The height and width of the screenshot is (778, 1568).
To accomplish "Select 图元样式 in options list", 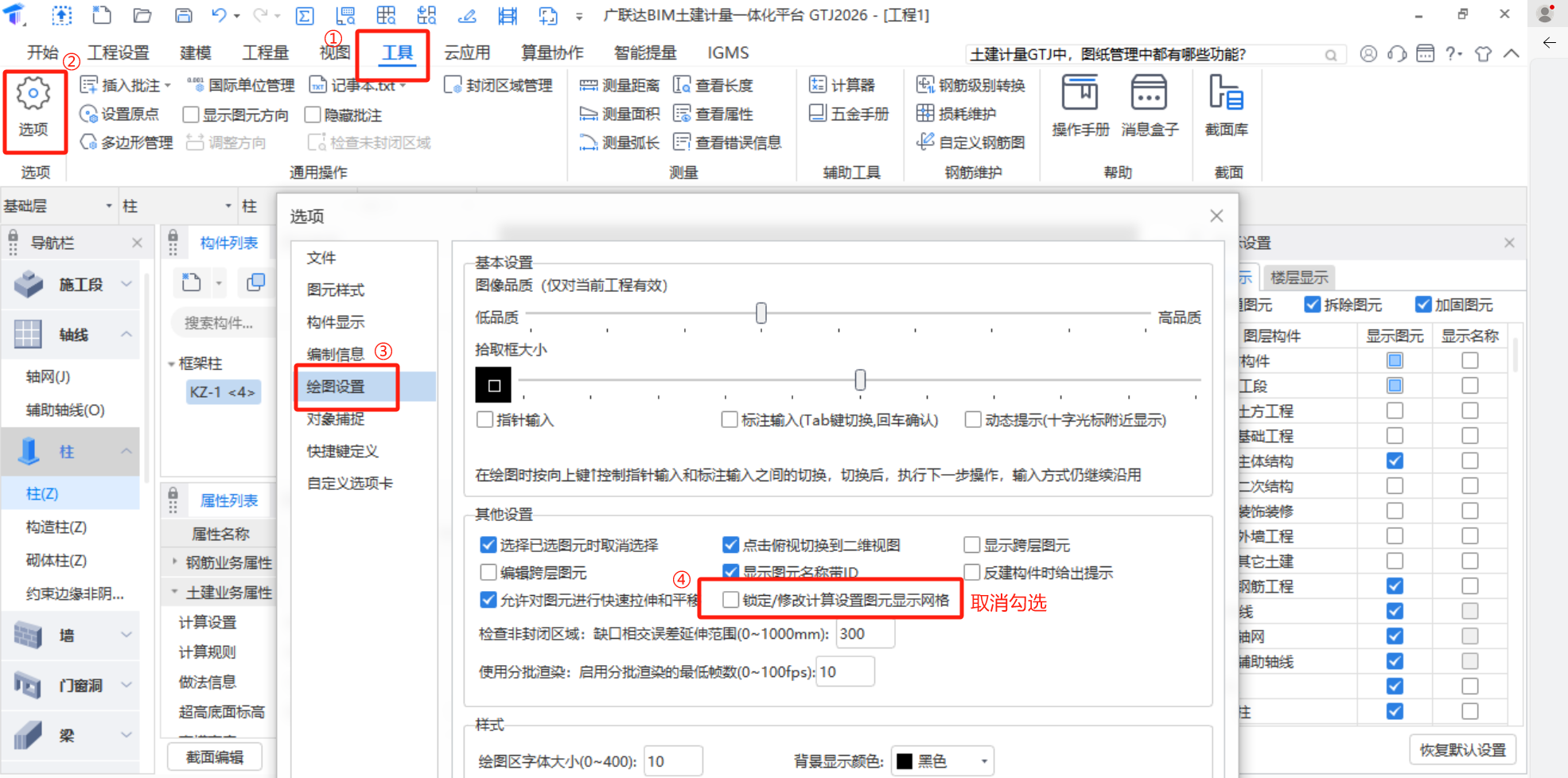I will (336, 290).
